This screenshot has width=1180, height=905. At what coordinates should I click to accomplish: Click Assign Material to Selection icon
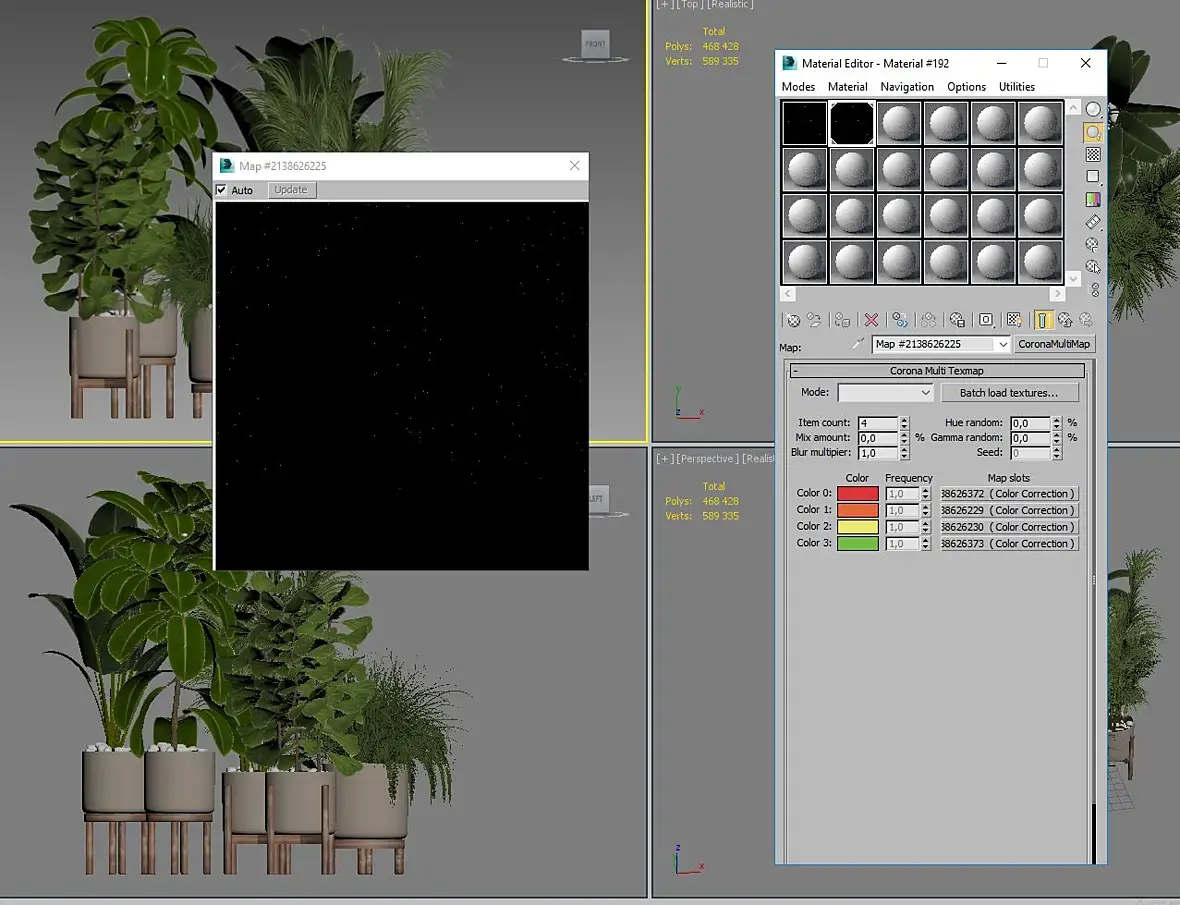tap(842, 320)
